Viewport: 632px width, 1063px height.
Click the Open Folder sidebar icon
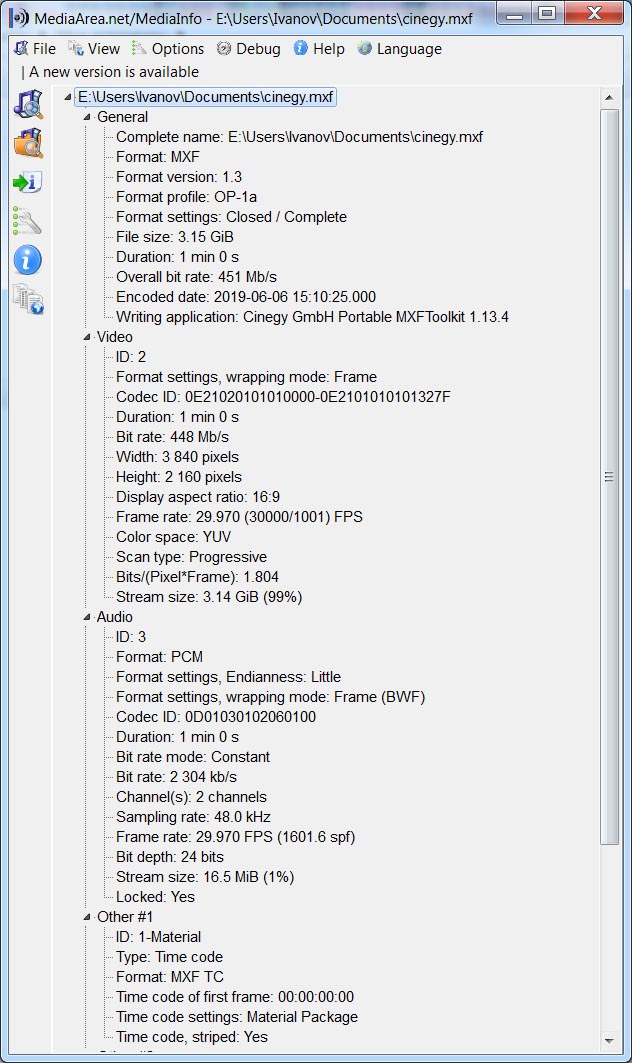click(28, 143)
